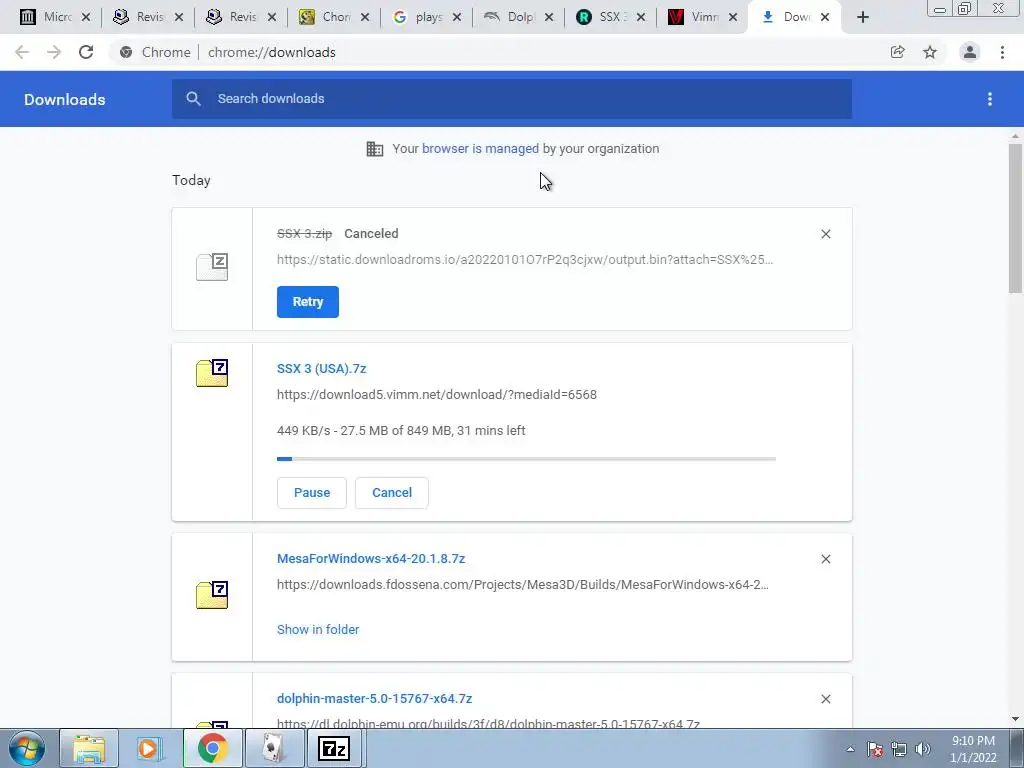
Task: Open Chrome's three-dot main menu
Action: (x=1002, y=52)
